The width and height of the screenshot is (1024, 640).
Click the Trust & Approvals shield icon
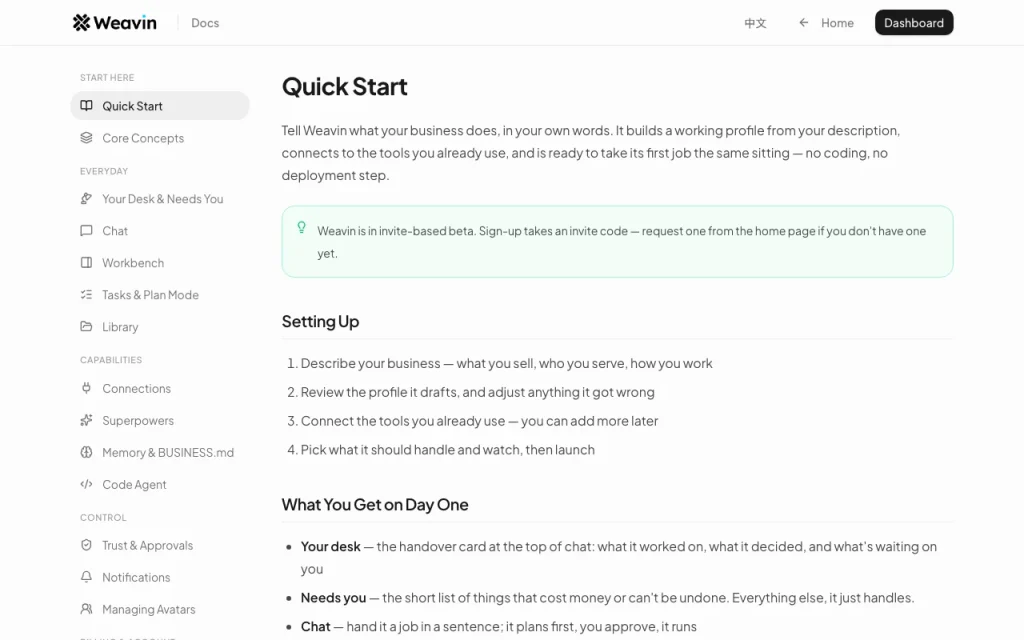86,545
